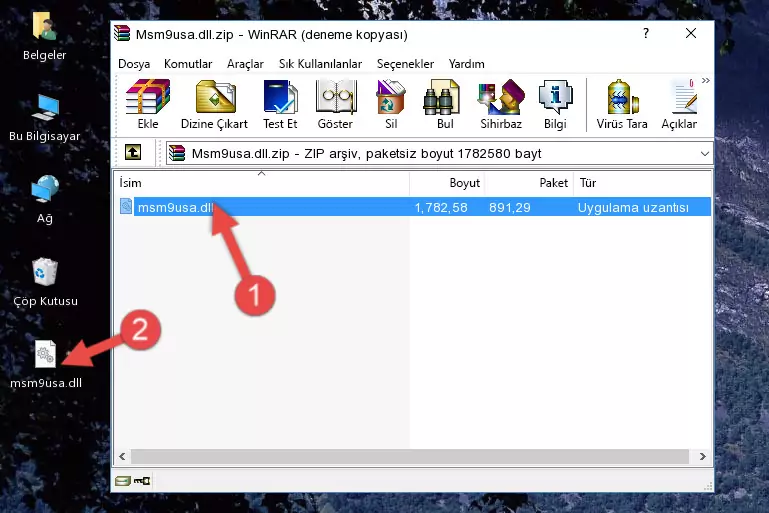
Task: Select the Ağ network desktop icon
Action: pos(45,200)
